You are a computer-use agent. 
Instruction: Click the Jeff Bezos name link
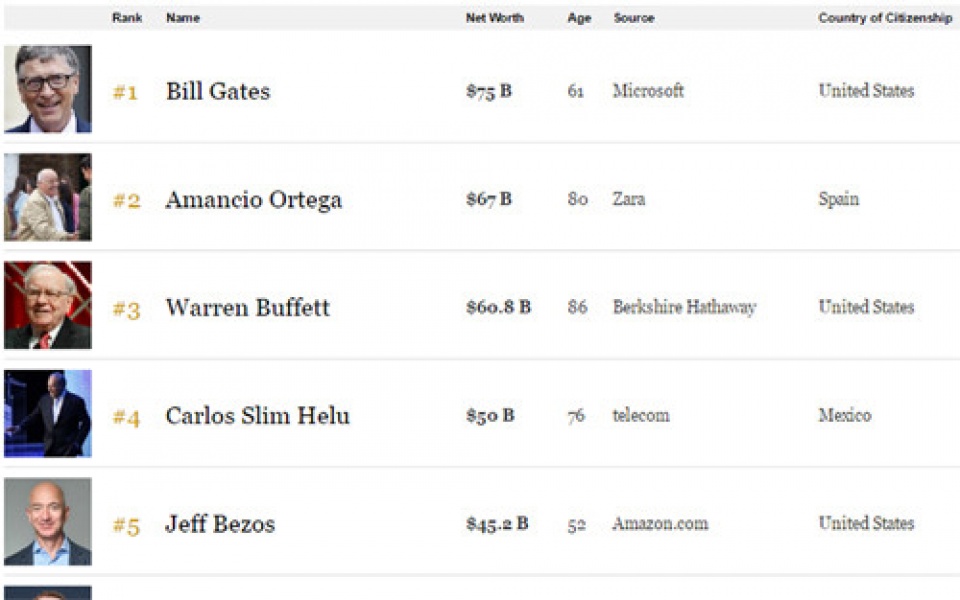[220, 524]
